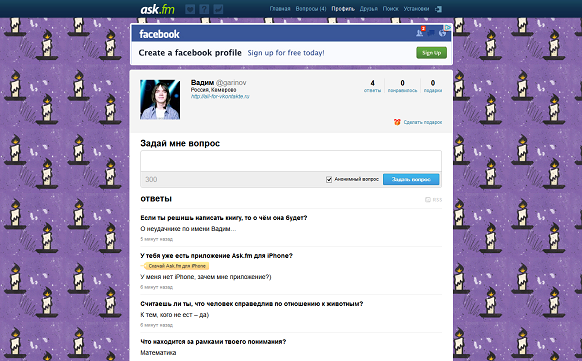Click '5 минут назад' timestamp

(157, 239)
